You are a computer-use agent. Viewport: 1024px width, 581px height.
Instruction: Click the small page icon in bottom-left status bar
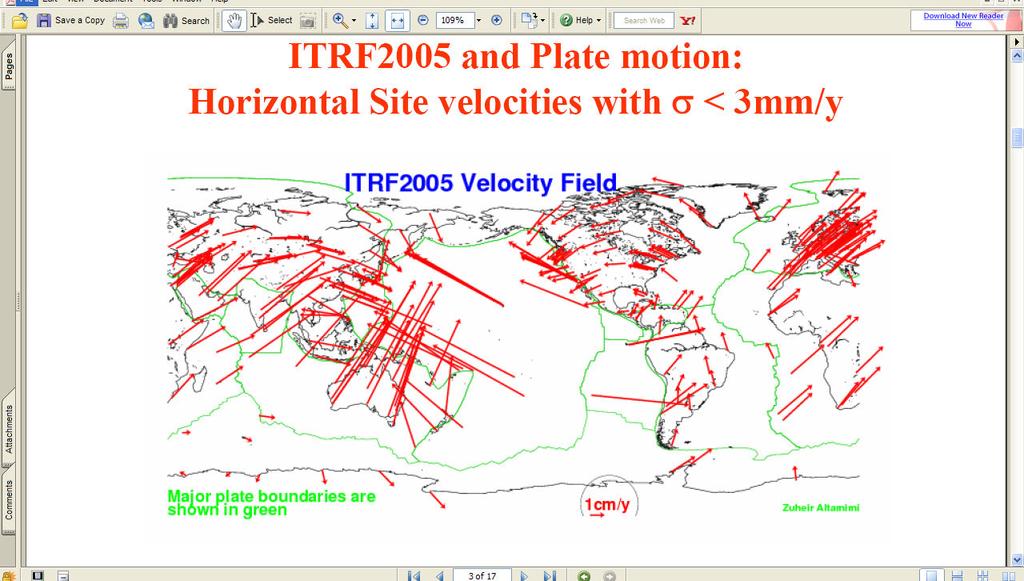63,575
